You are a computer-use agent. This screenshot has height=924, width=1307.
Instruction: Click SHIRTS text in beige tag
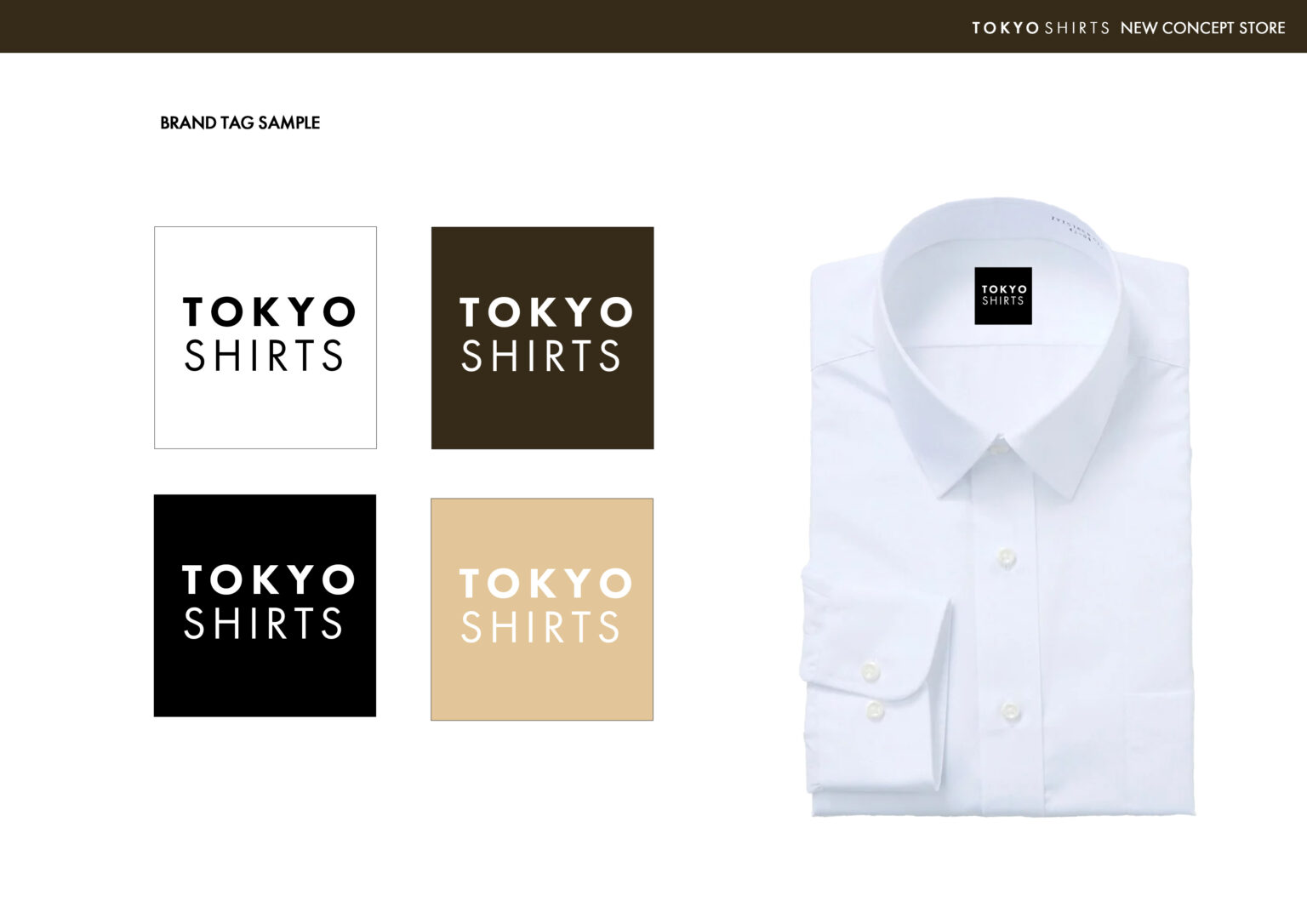[x=540, y=627]
